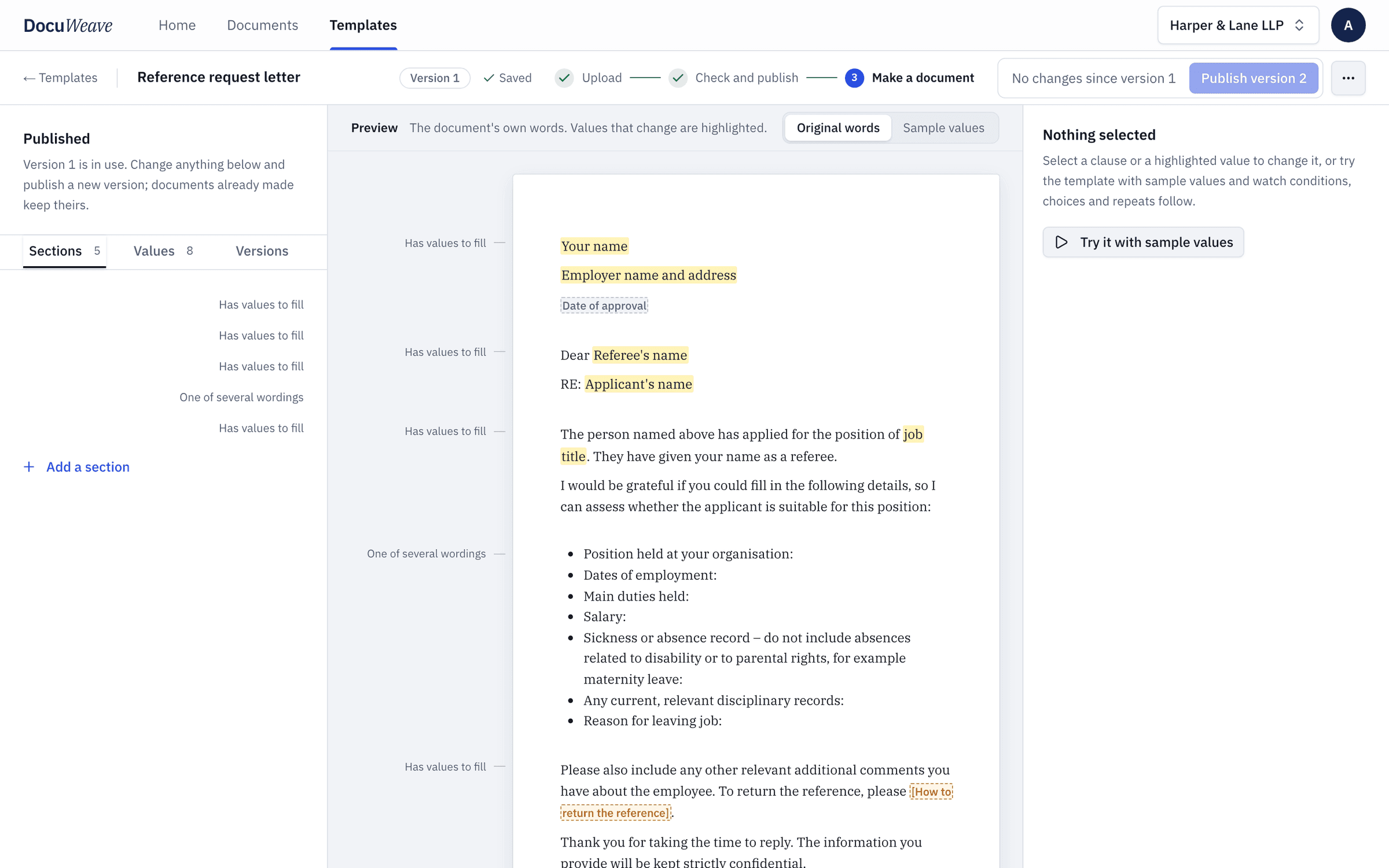Select the Your name highlighted value
Screen dimensions: 1389x868
click(x=594, y=247)
